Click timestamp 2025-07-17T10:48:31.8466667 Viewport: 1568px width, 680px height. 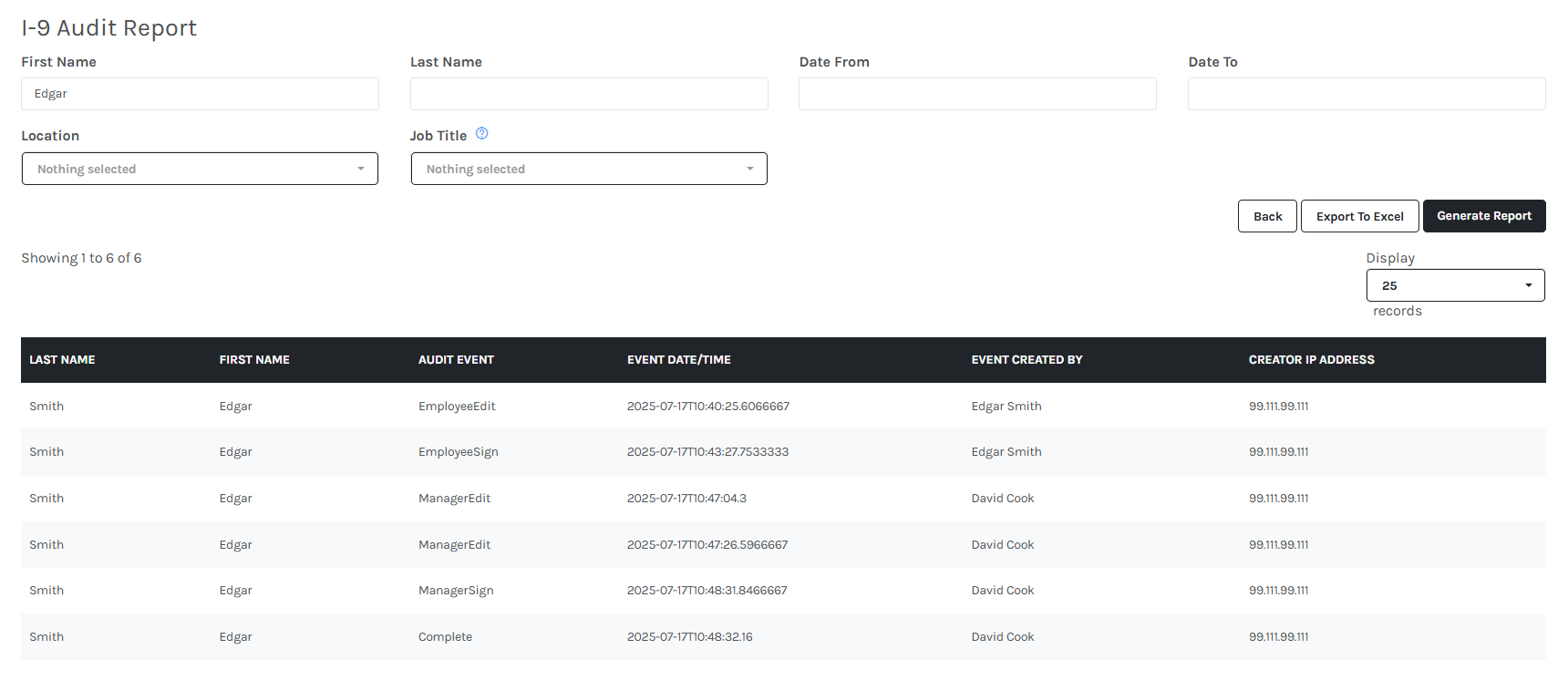707,591
